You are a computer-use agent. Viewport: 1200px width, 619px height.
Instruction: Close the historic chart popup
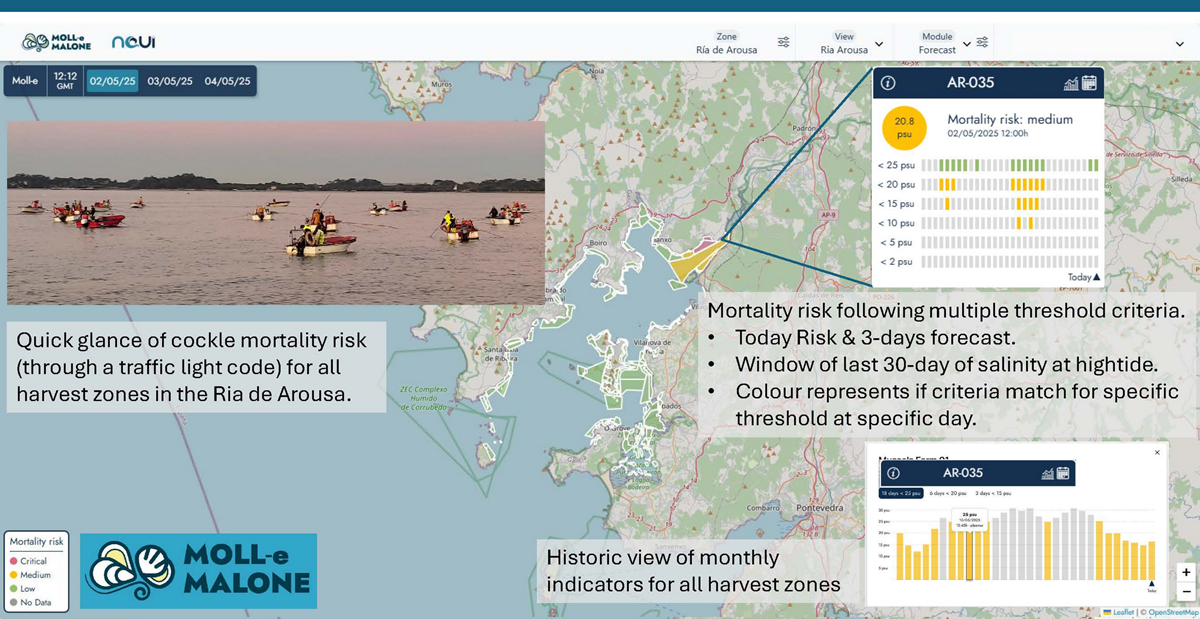click(x=1157, y=453)
